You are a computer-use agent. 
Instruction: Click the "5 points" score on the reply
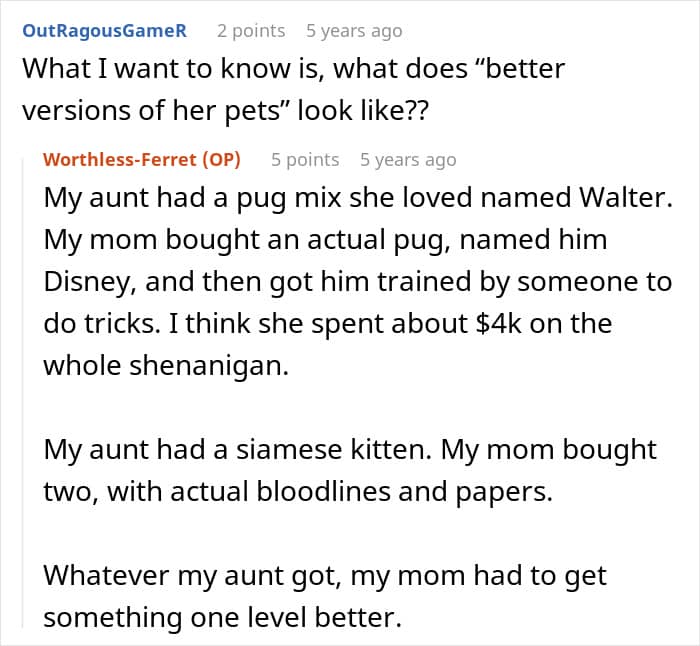(305, 160)
